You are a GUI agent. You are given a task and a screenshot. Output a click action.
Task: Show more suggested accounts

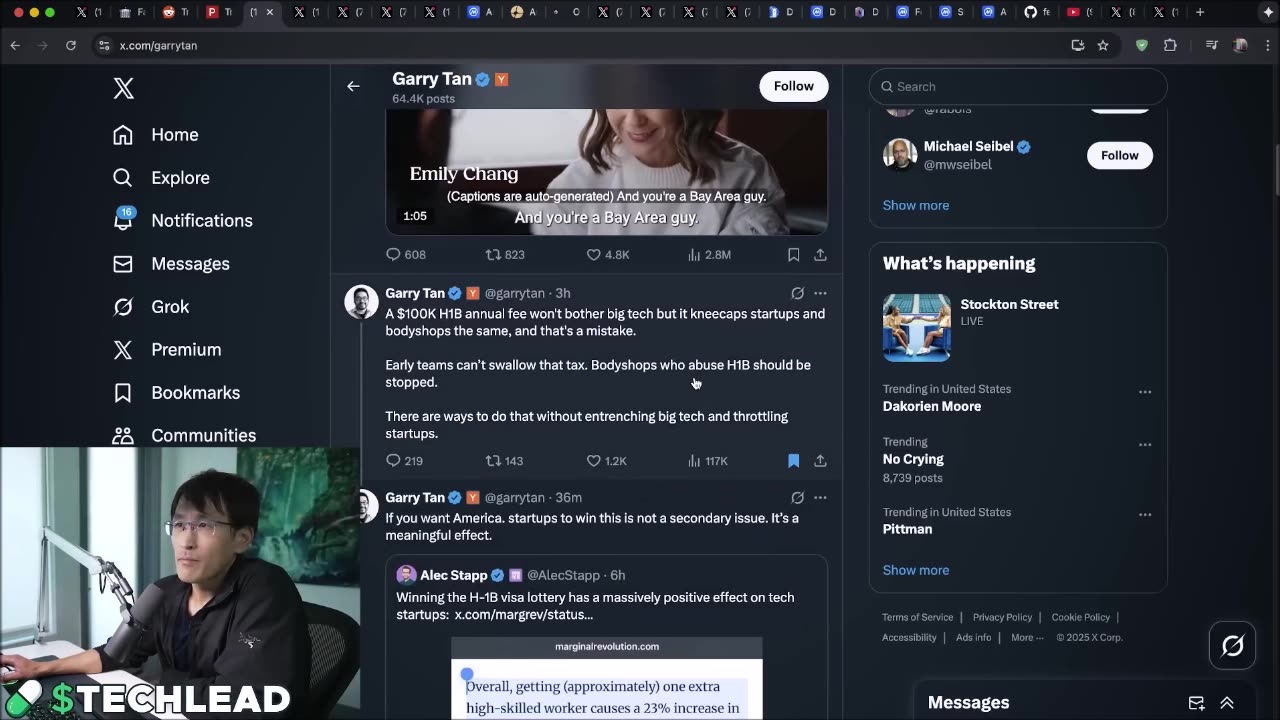915,205
